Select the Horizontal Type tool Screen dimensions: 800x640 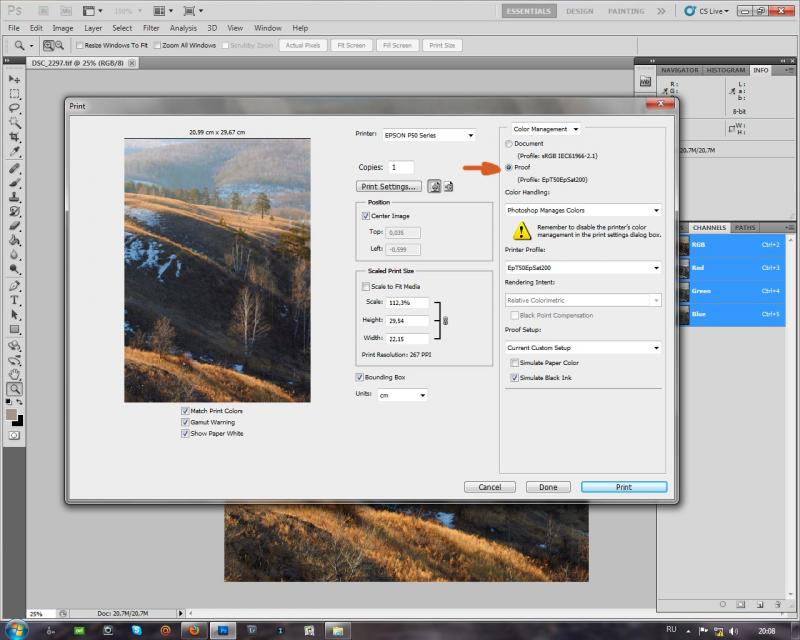[14, 300]
